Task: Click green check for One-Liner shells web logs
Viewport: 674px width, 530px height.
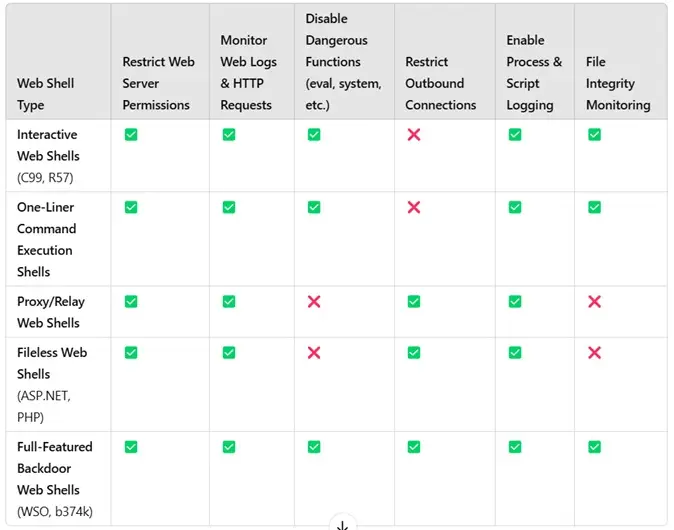Action: tap(229, 207)
